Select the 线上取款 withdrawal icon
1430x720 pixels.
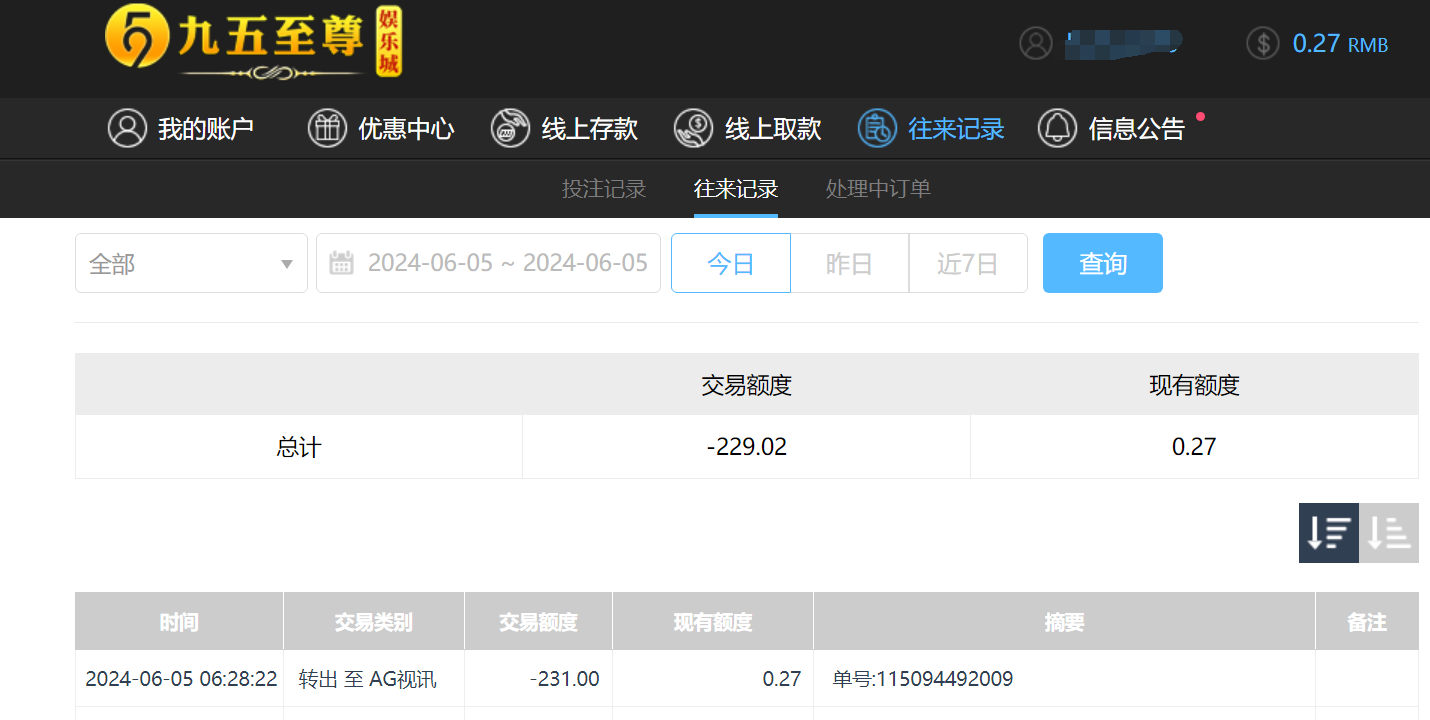click(x=693, y=128)
